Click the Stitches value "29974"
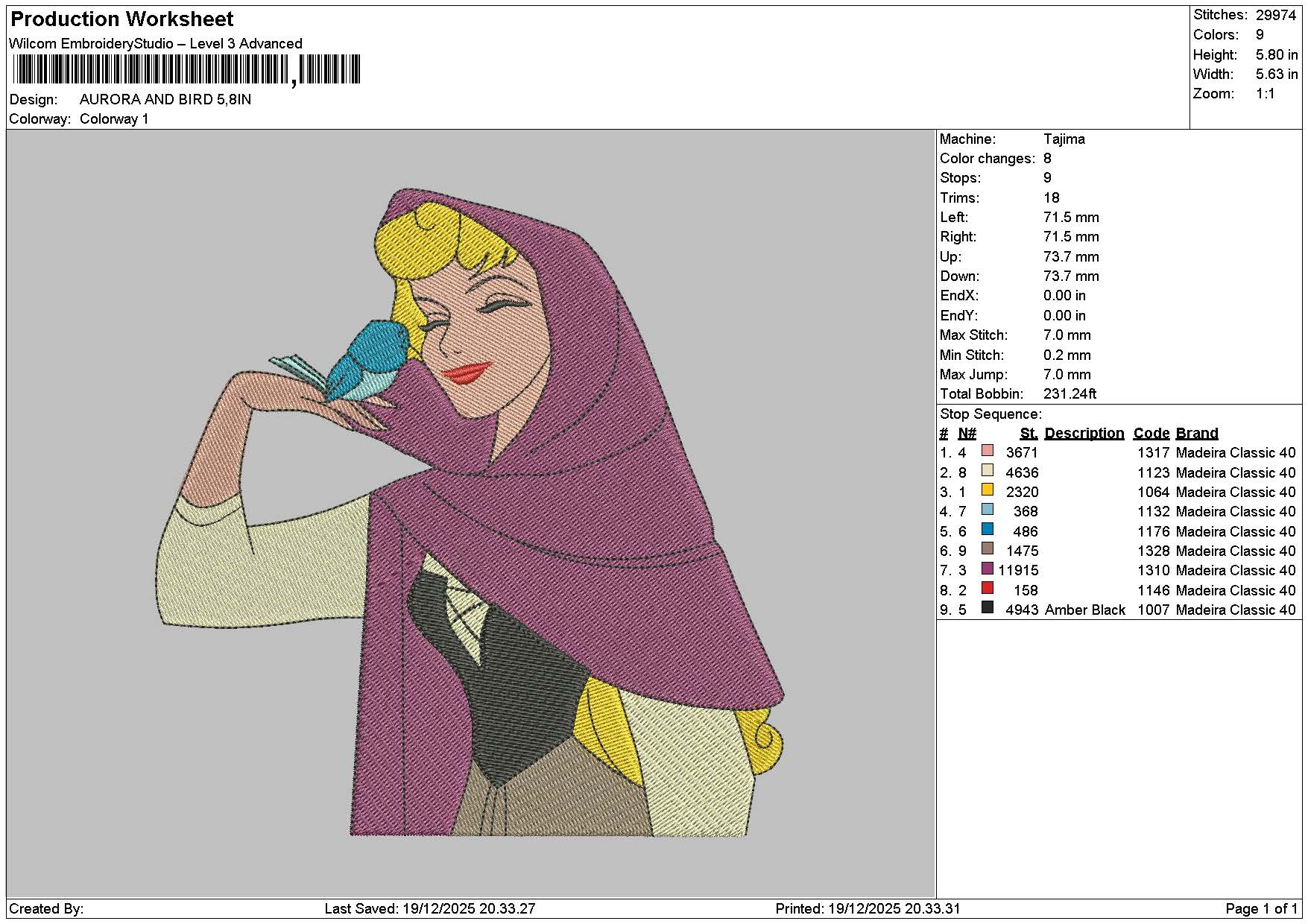This screenshot has height=924, width=1308. coord(1276,15)
